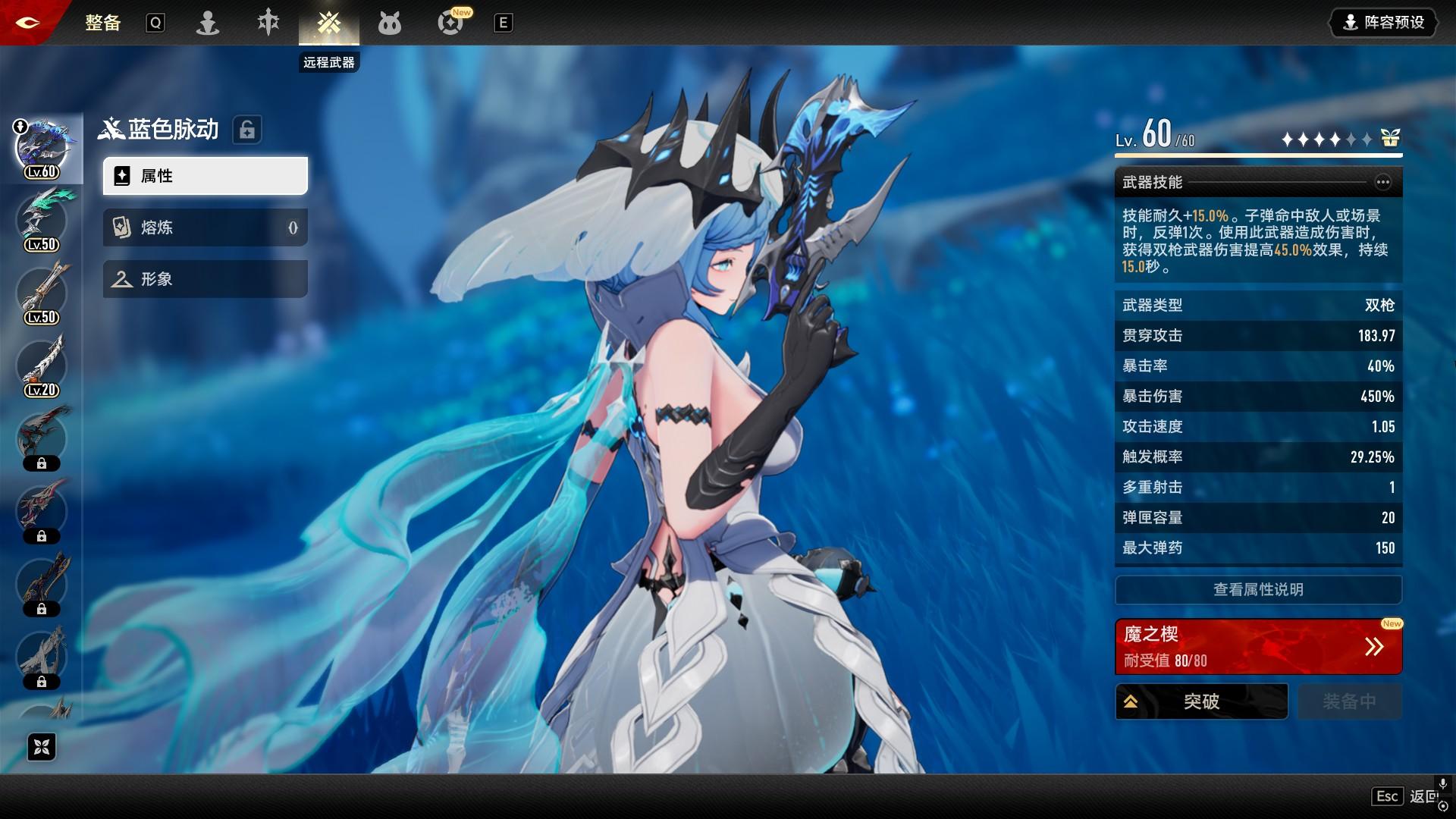The image size is (1456, 819).
Task: Click the gift icon beside the stars
Action: 1390,138
